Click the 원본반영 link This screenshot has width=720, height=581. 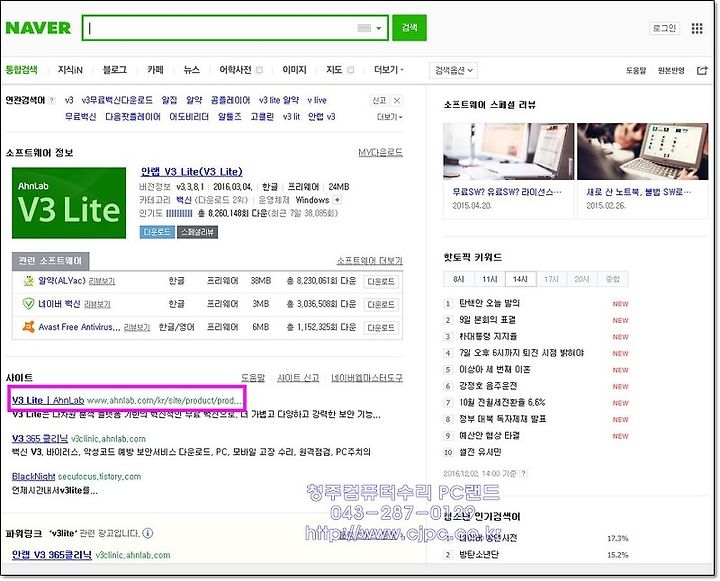pyautogui.click(x=671, y=71)
